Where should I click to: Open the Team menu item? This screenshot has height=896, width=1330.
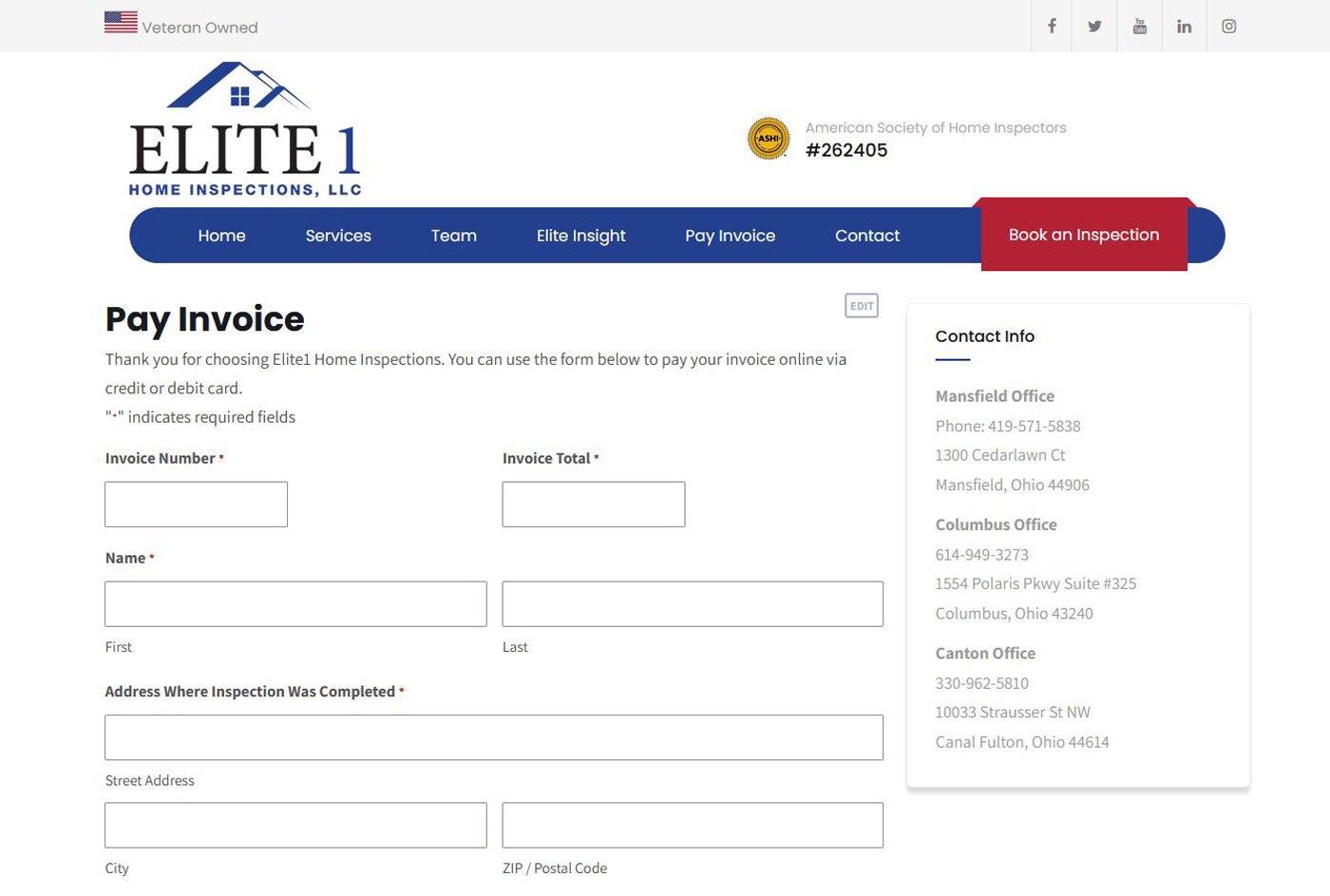454,236
